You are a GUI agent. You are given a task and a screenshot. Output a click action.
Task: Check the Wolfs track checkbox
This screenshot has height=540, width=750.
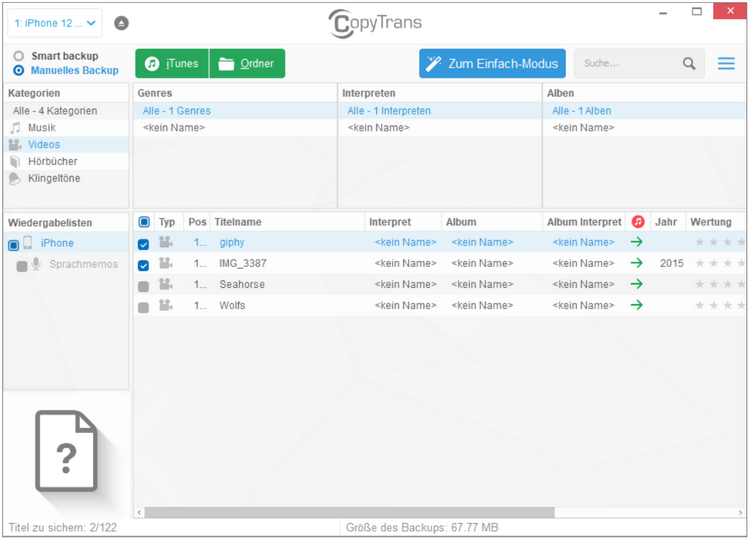(143, 308)
